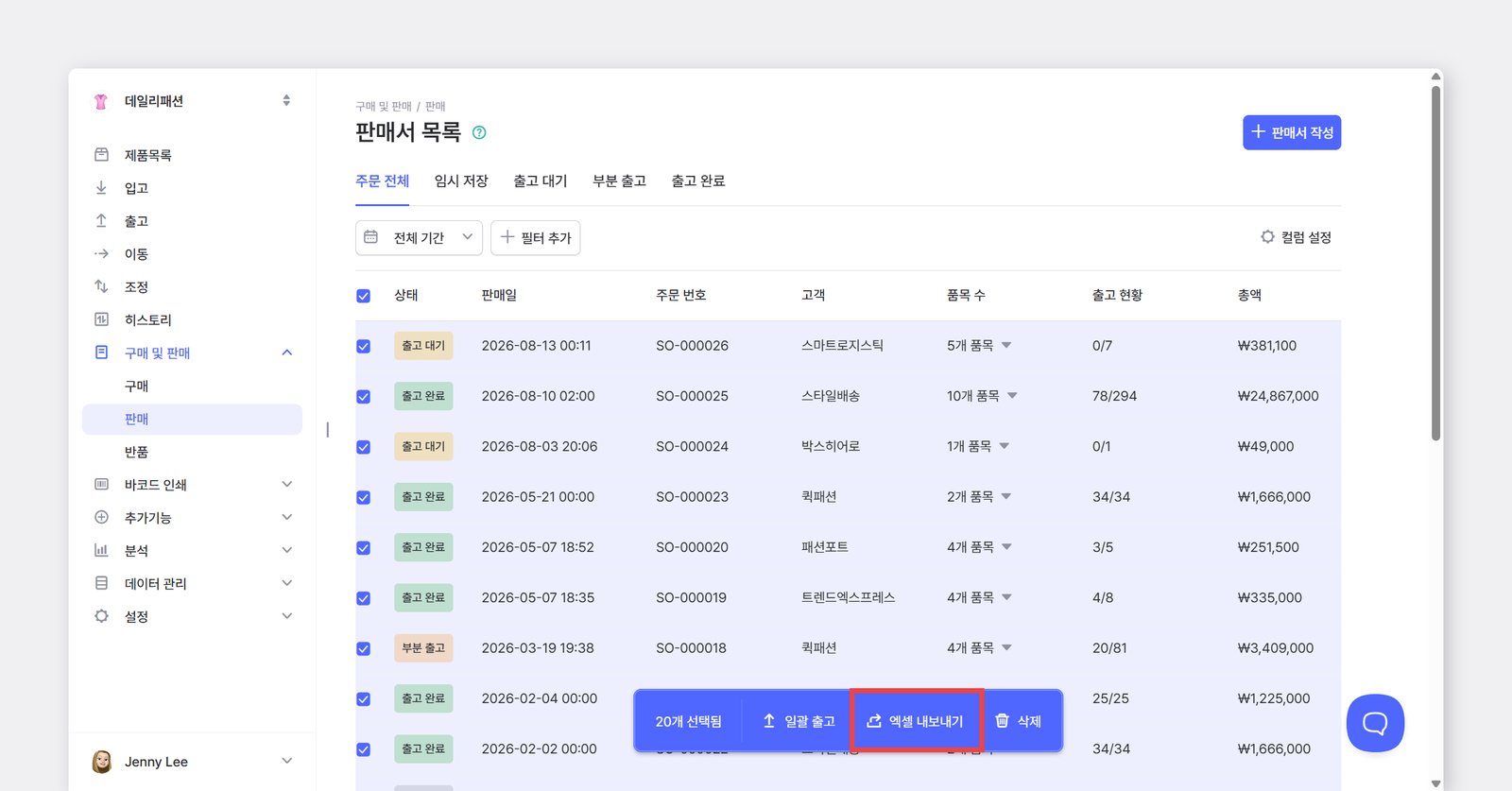Uncheck the row SO-000025 checkbox
This screenshot has width=1512, height=791.
(x=364, y=396)
